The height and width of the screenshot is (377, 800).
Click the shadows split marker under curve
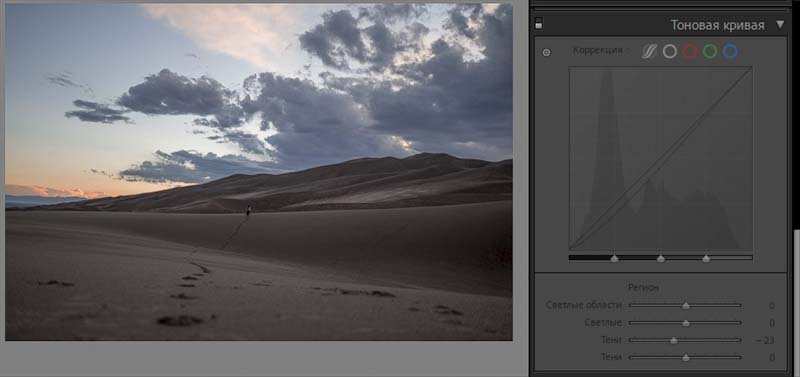tap(615, 259)
